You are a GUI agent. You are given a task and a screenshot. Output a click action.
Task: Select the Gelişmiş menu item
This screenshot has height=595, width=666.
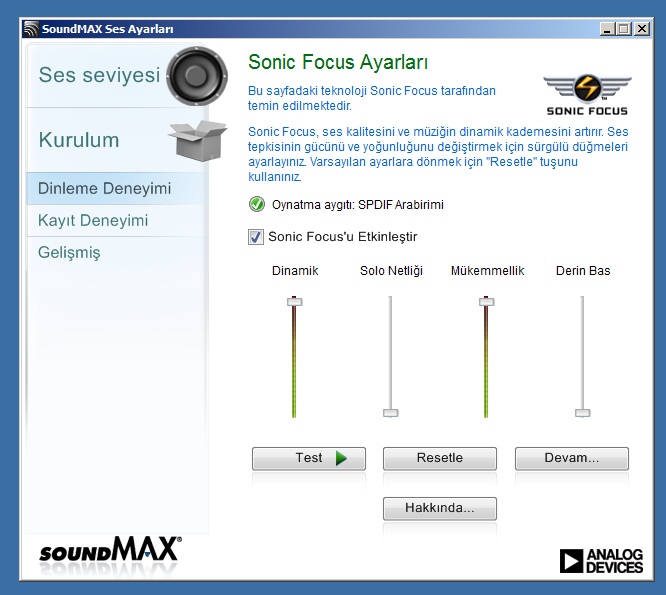tap(117, 252)
